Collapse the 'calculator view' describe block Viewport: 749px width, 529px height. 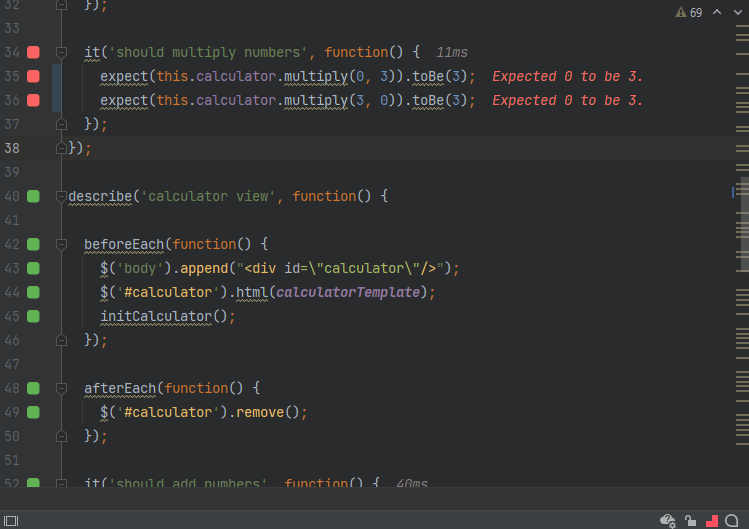point(61,196)
